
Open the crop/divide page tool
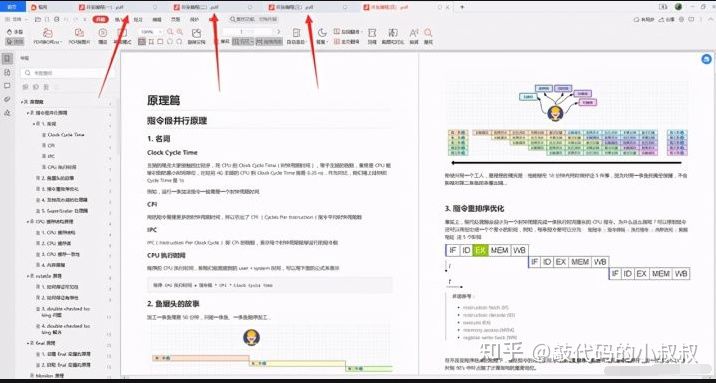pyautogui.click(x=372, y=36)
